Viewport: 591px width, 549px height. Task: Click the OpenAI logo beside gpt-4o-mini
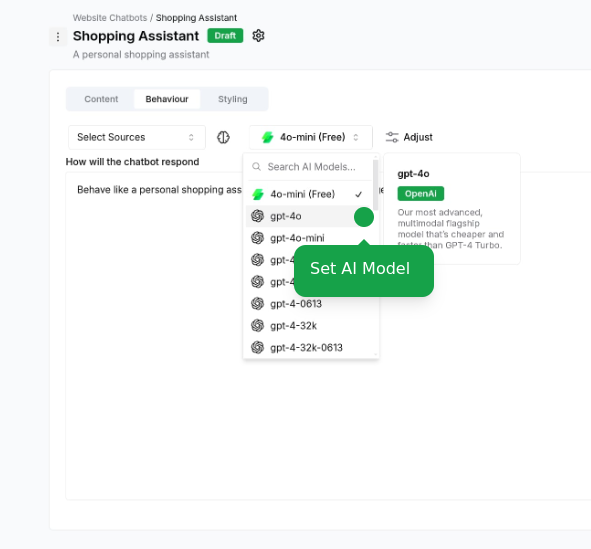(x=257, y=238)
